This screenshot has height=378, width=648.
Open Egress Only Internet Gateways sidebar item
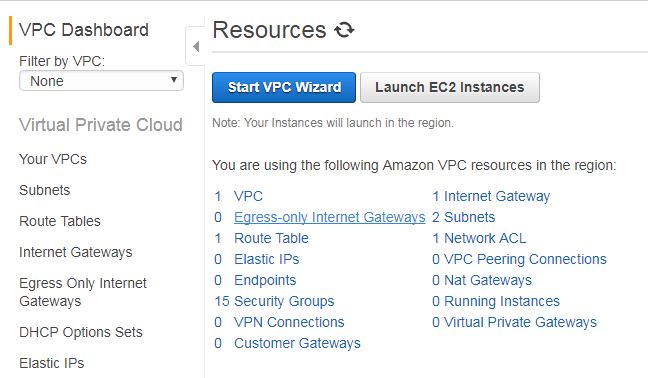[x=83, y=292]
